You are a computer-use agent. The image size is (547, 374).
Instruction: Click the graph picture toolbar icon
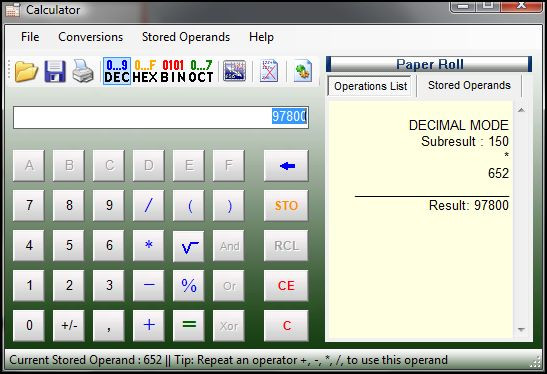click(234, 71)
